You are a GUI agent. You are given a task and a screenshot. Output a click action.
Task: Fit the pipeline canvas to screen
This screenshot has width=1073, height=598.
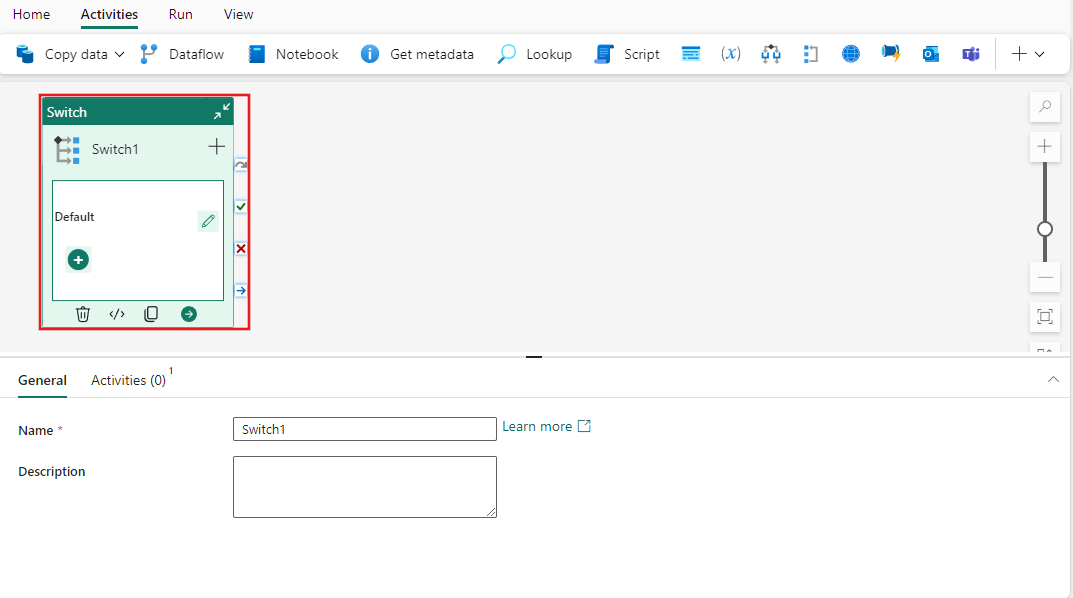tap(1044, 317)
